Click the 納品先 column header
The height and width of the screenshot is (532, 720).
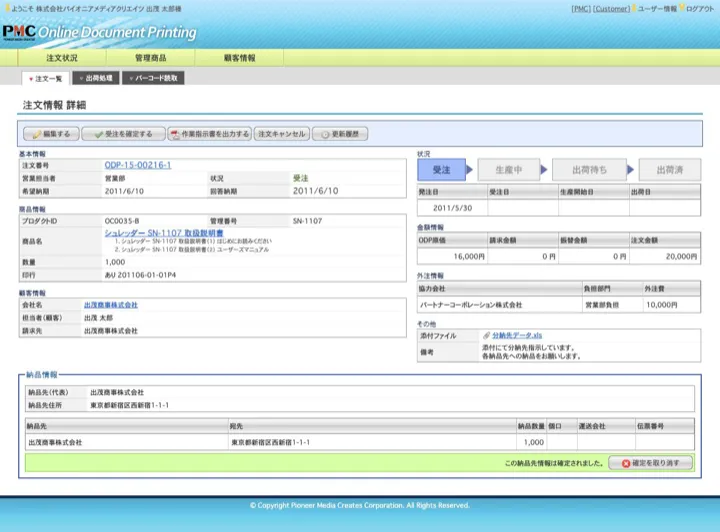[127, 426]
